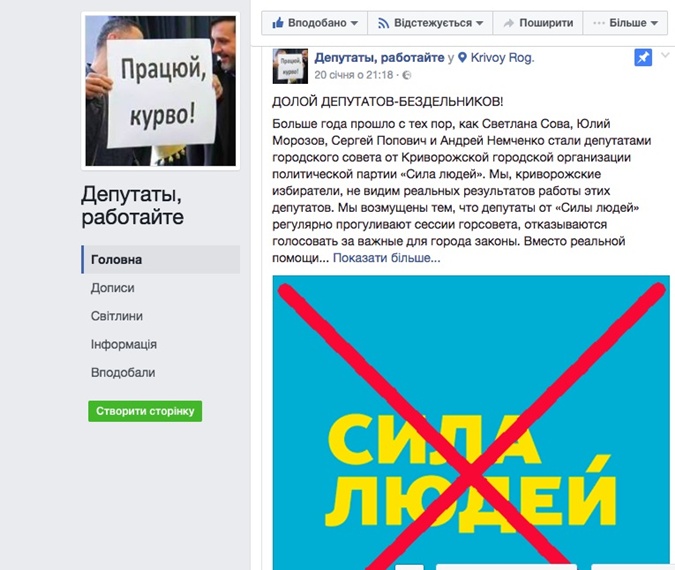The height and width of the screenshot is (570, 675).
Task: Click the green Створити сторінку button
Action: coord(145,411)
